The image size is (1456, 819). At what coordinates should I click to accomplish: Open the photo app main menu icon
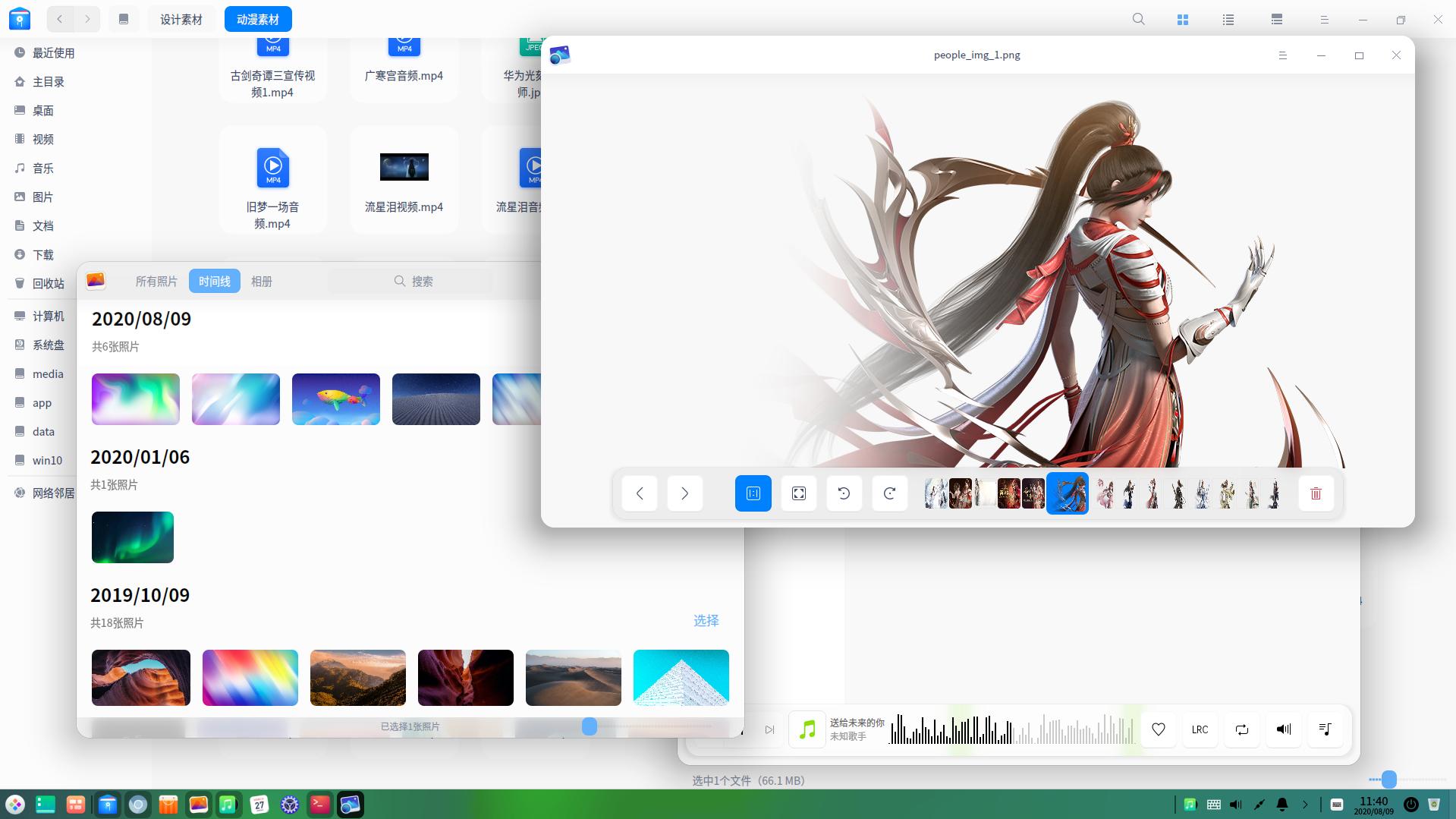pyautogui.click(x=95, y=280)
